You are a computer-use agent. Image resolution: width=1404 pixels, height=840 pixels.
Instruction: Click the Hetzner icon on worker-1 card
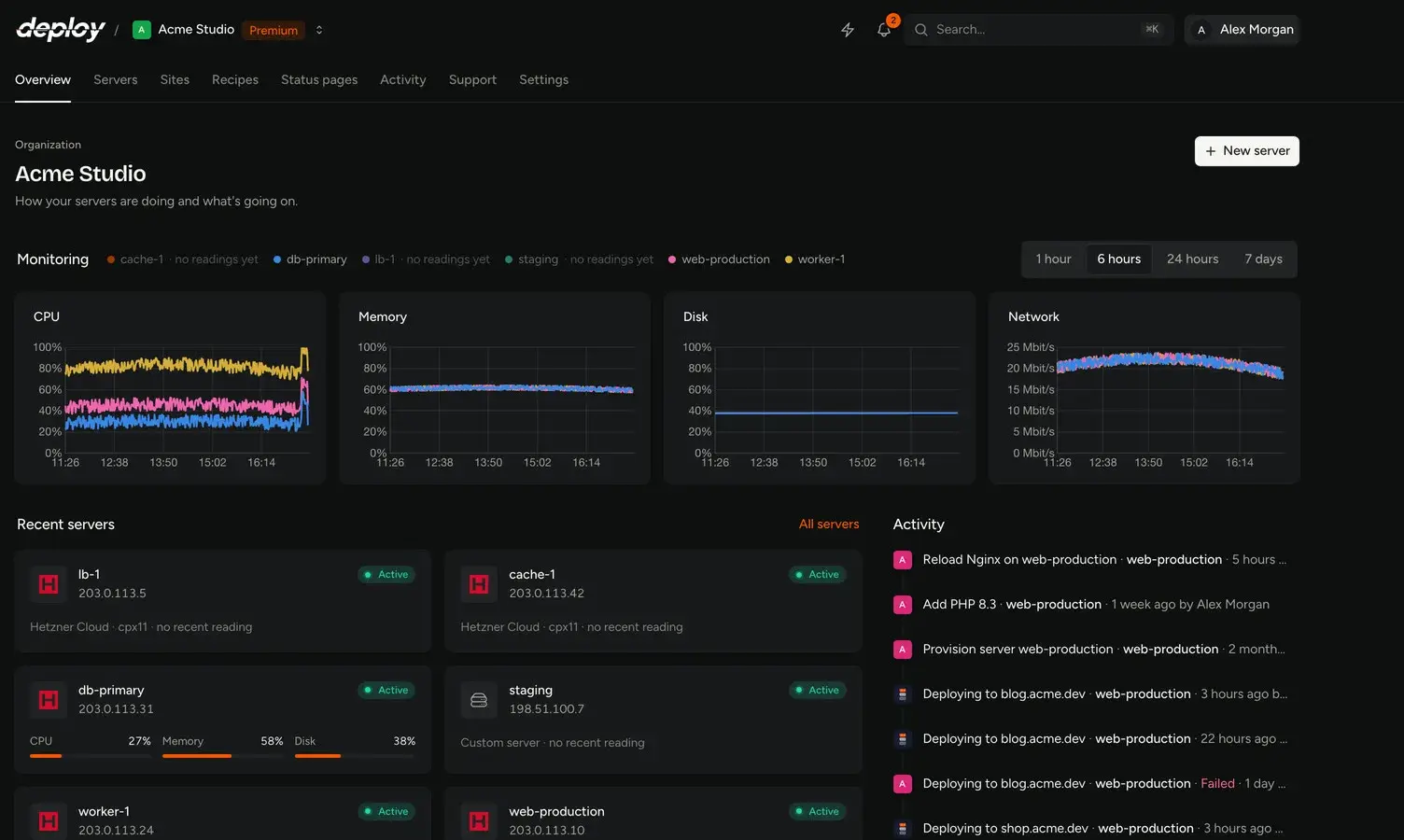click(x=49, y=821)
